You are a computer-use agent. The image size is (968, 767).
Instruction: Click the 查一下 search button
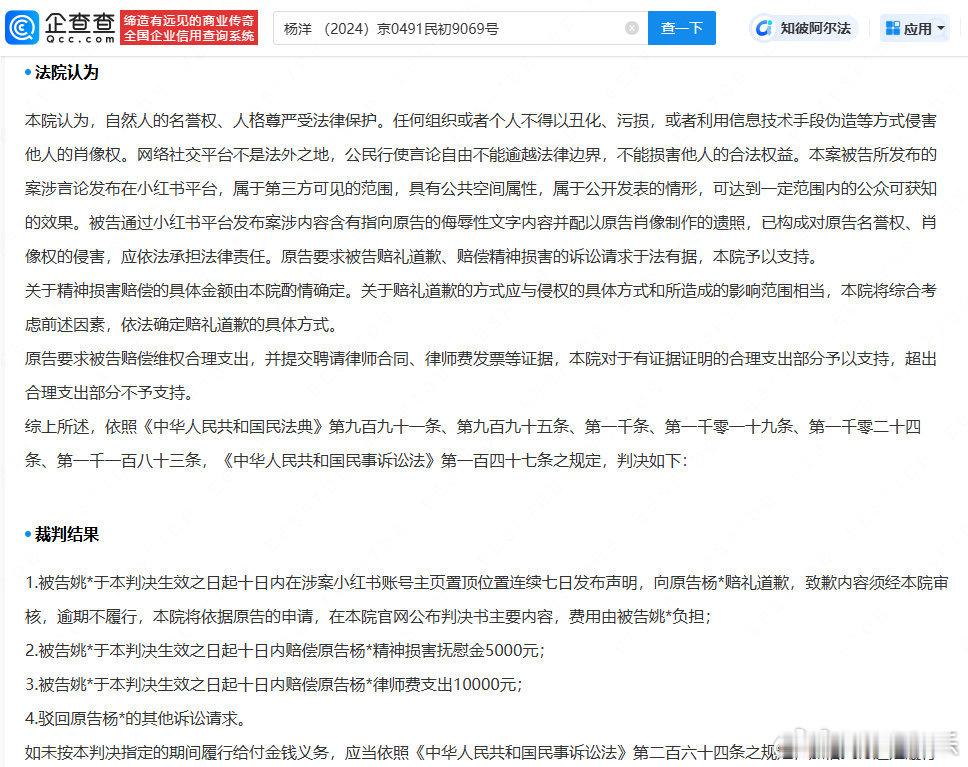coord(682,28)
